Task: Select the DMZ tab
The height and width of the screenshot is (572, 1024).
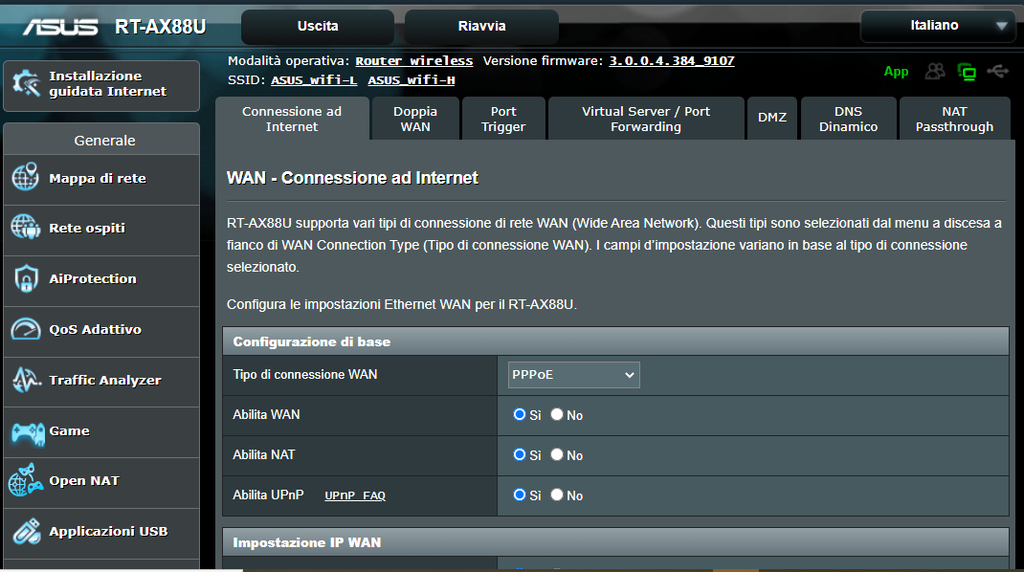Action: coord(772,119)
